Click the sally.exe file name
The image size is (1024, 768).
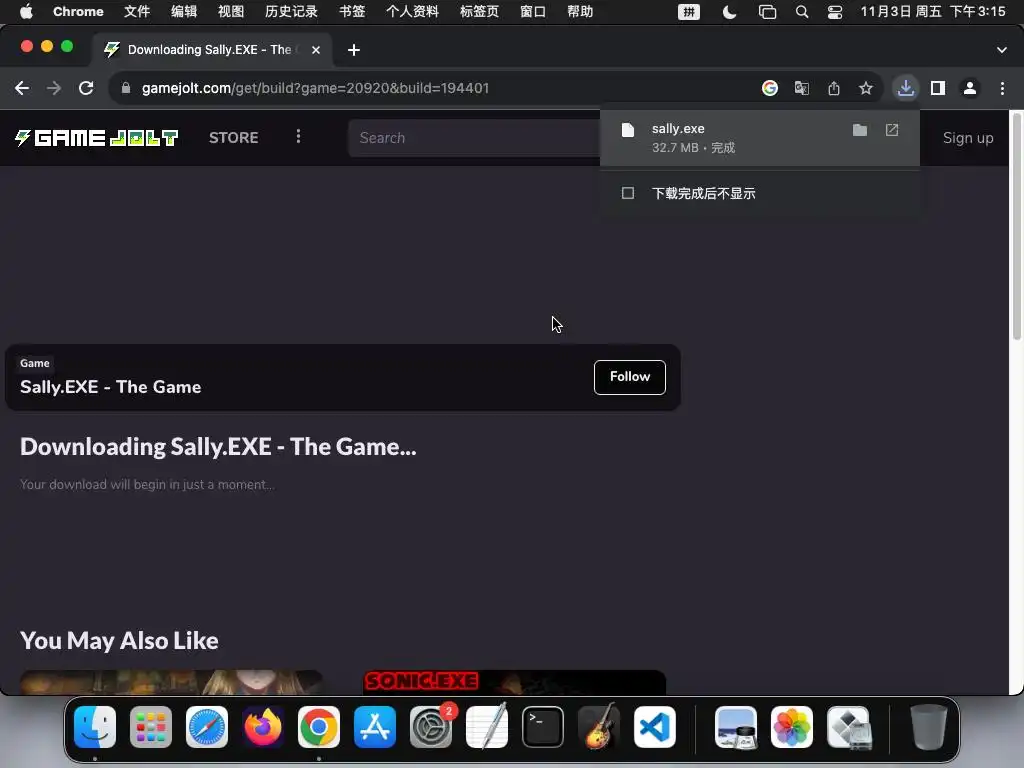(x=678, y=129)
